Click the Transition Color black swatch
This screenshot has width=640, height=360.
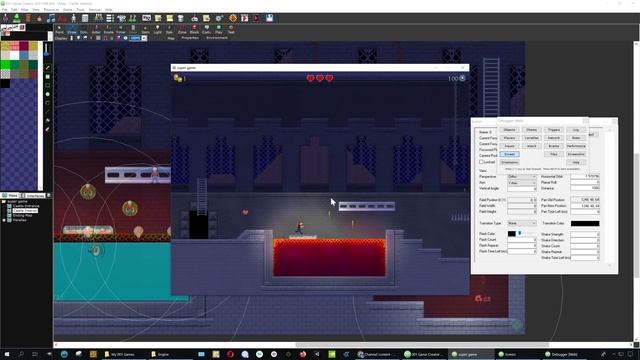tap(585, 223)
